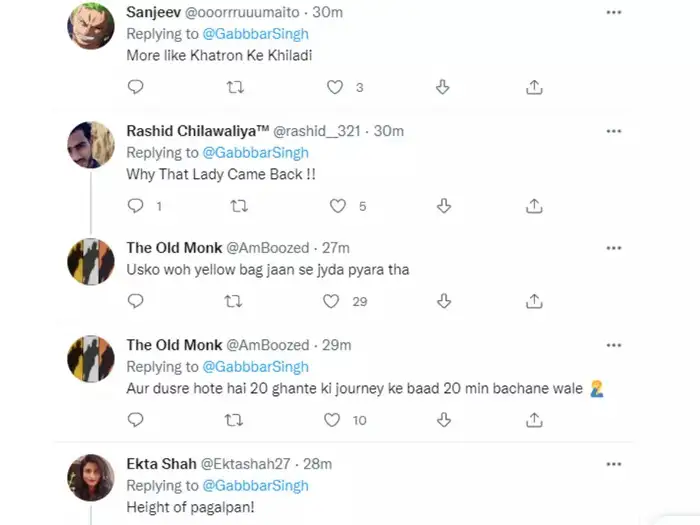Share Sanjeev's tweet
Image resolution: width=700 pixels, height=525 pixels.
point(534,87)
